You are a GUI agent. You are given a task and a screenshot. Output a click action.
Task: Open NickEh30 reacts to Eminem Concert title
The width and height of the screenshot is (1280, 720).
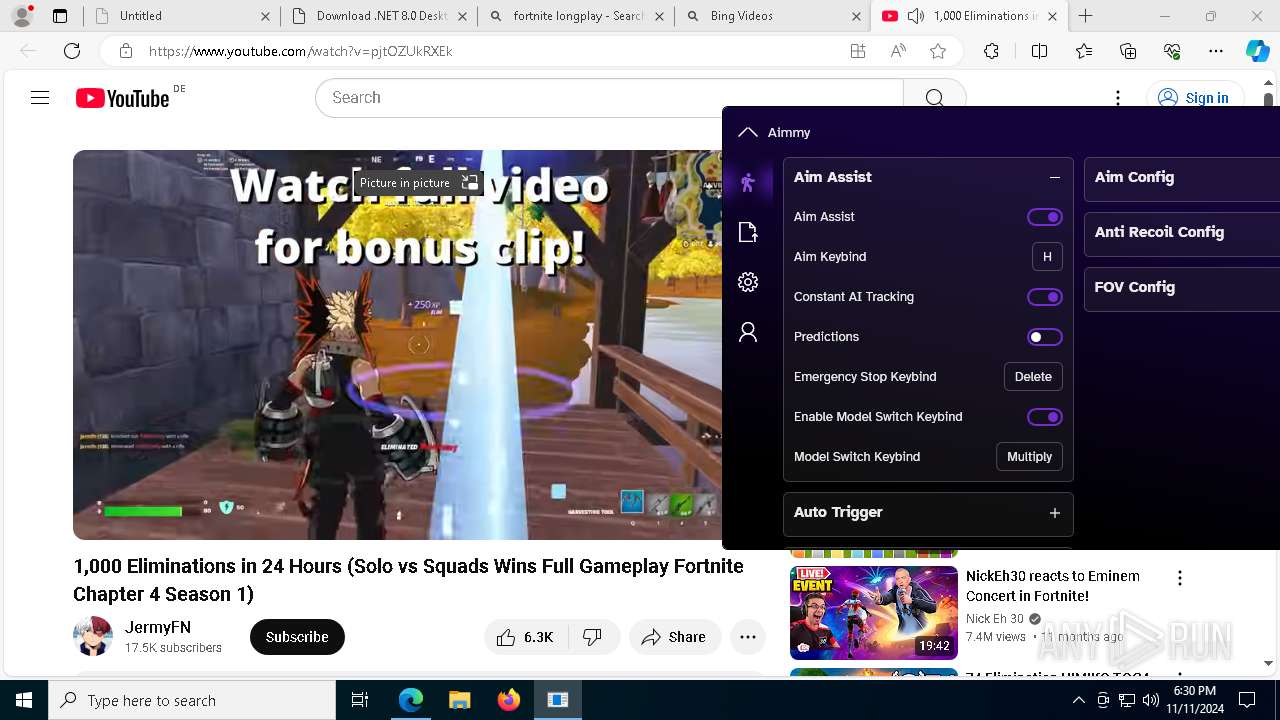click(1053, 586)
